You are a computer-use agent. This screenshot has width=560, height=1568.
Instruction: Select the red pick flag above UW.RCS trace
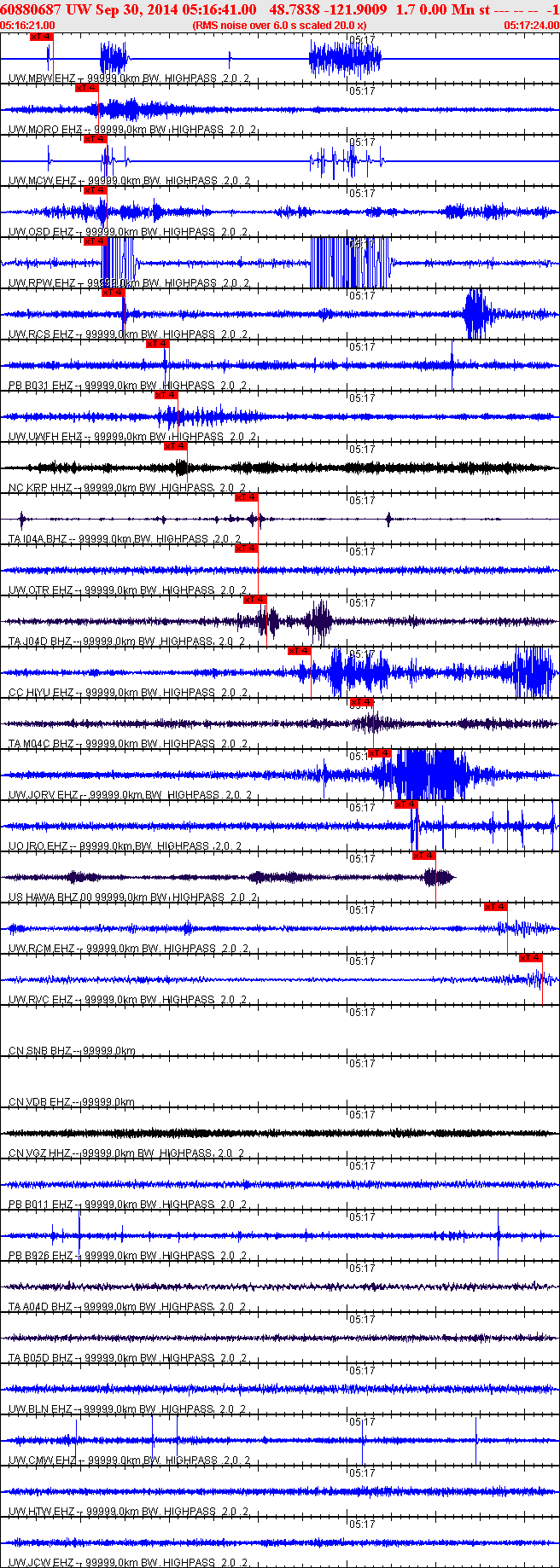(113, 293)
